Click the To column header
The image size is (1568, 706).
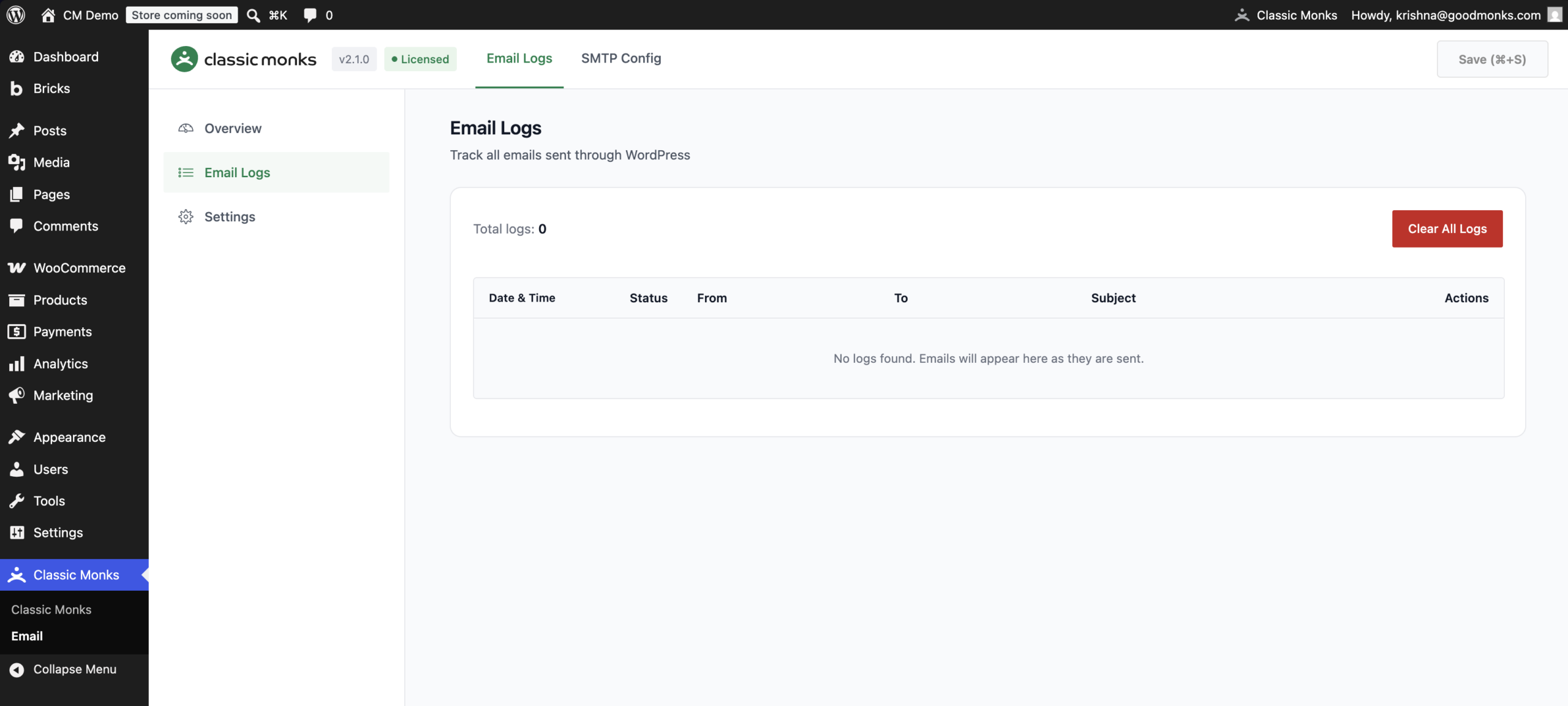tap(901, 298)
